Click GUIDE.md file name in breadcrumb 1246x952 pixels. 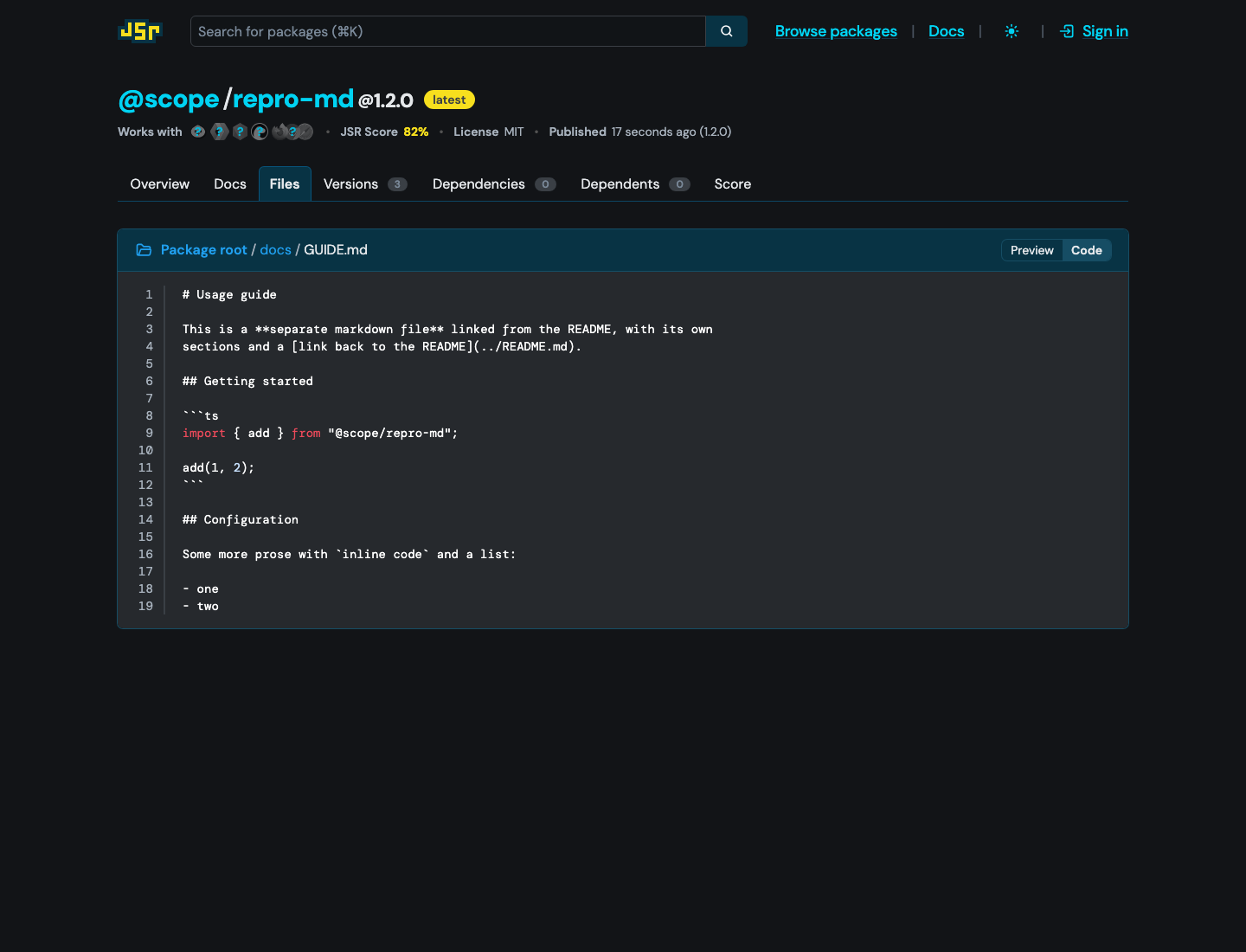(336, 250)
